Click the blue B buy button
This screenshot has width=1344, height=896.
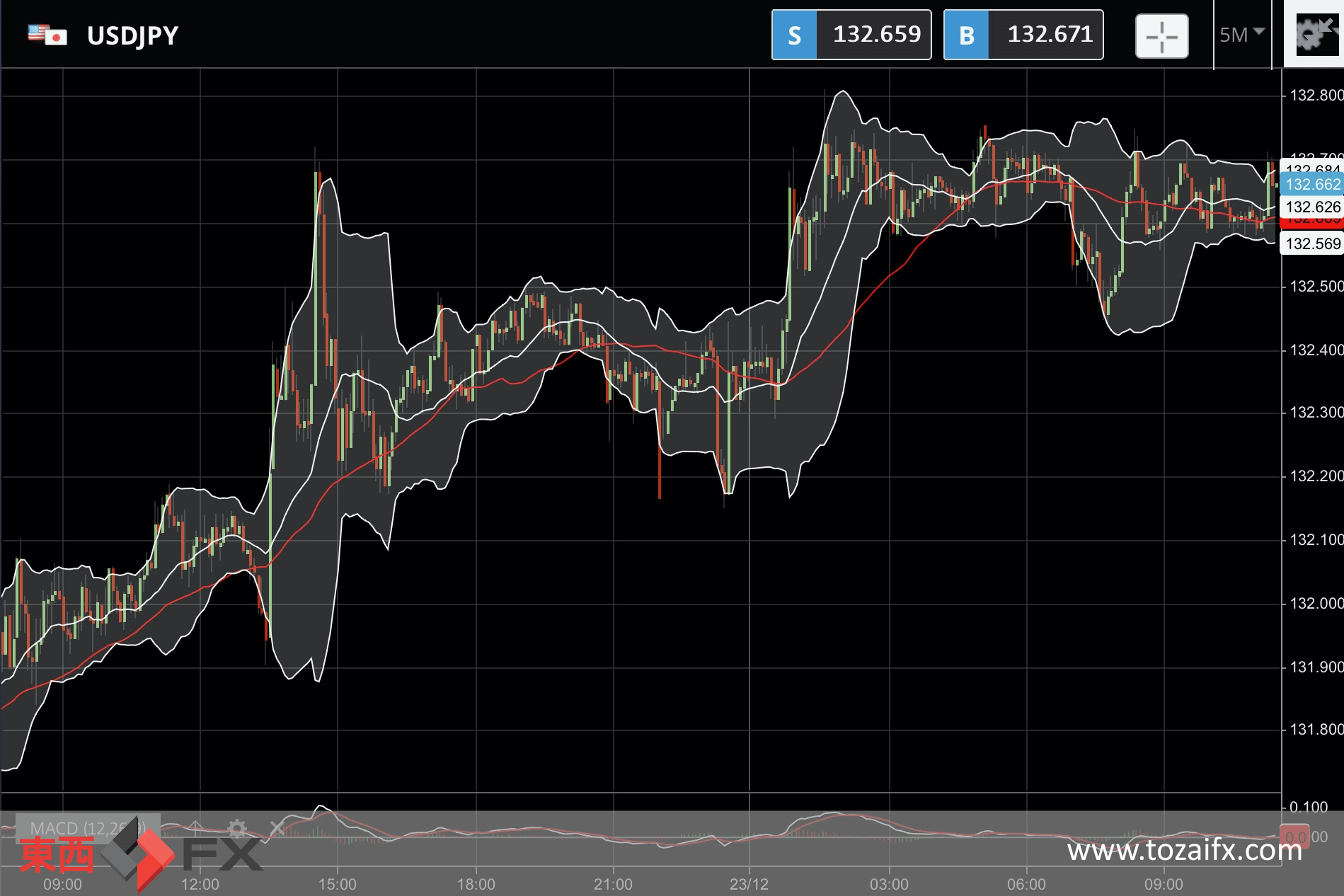(x=967, y=35)
